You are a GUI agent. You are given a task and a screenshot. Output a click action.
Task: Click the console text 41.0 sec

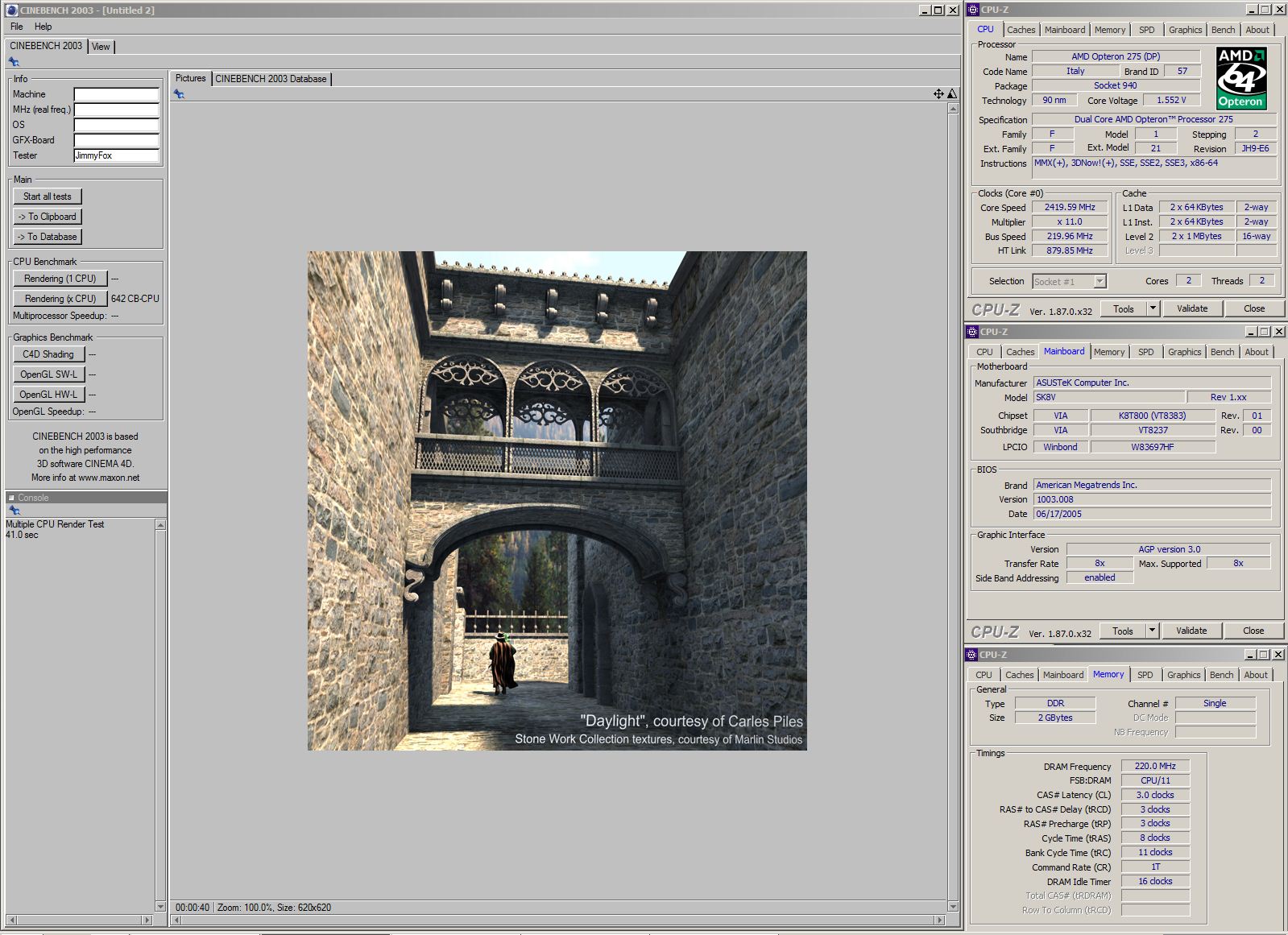tap(22, 535)
